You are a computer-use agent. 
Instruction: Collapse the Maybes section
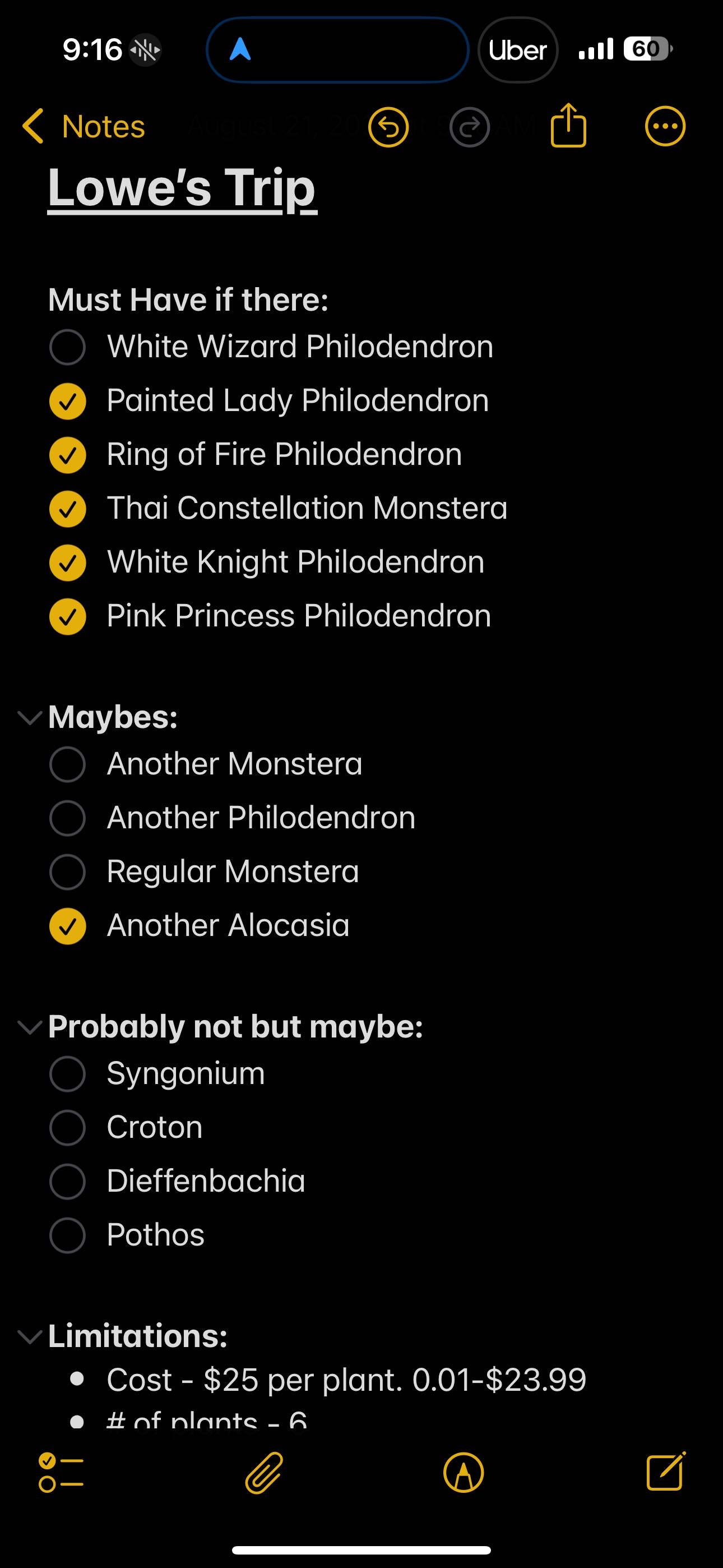coord(29,718)
